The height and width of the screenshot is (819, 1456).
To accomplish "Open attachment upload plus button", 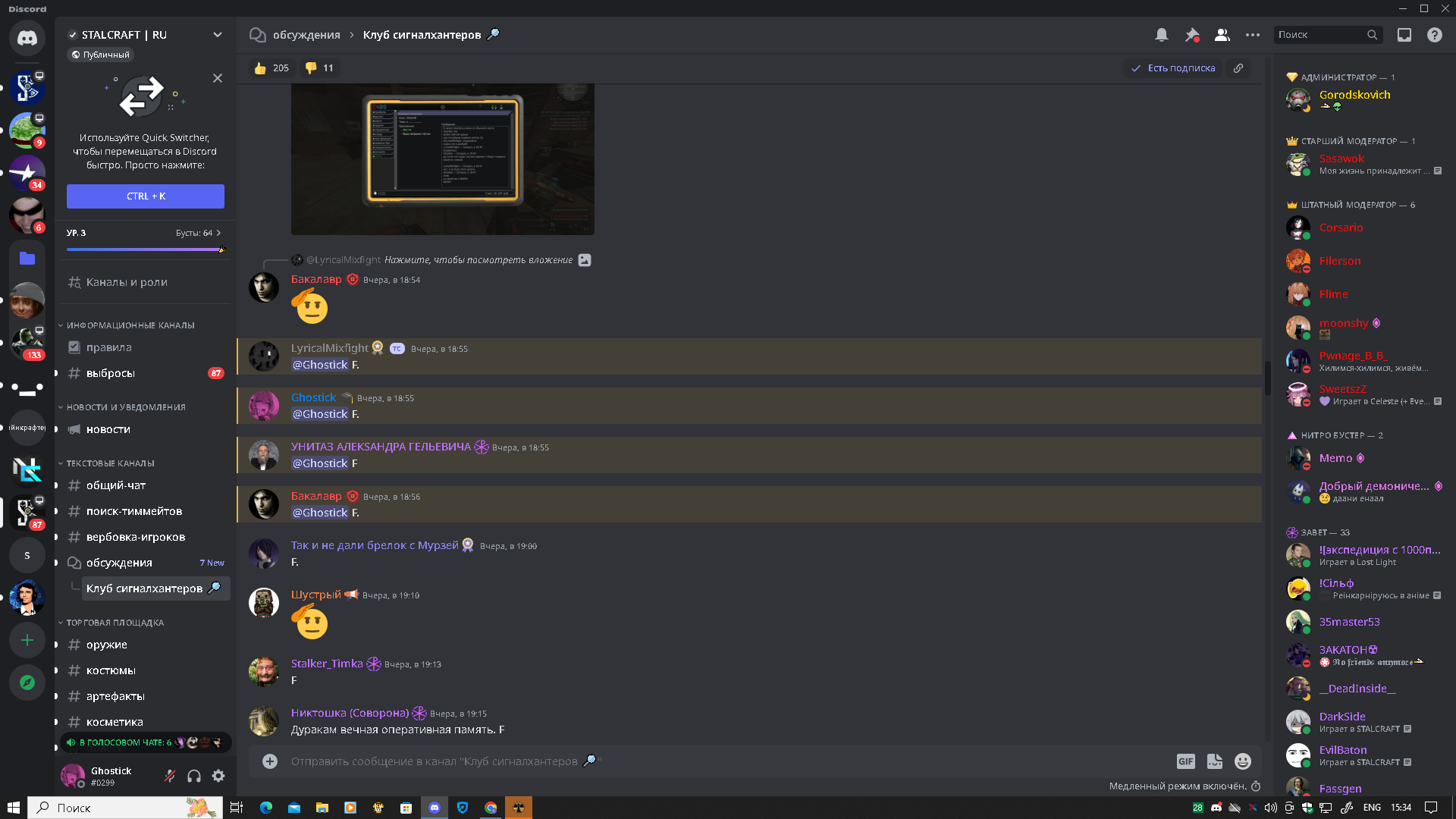I will (269, 761).
